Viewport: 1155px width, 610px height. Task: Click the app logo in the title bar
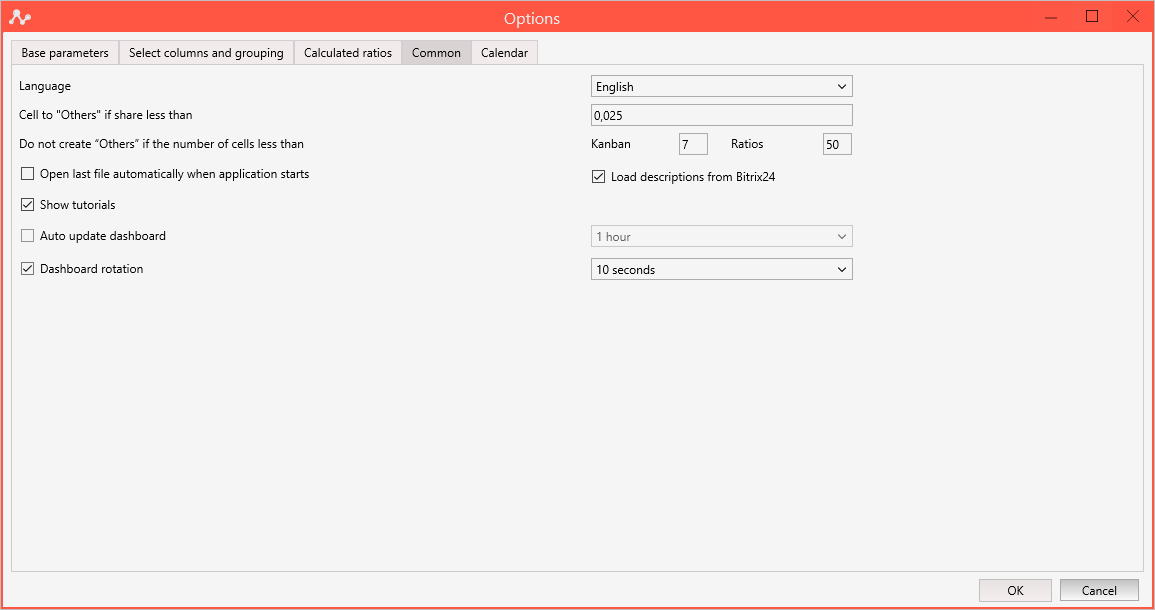[20, 18]
